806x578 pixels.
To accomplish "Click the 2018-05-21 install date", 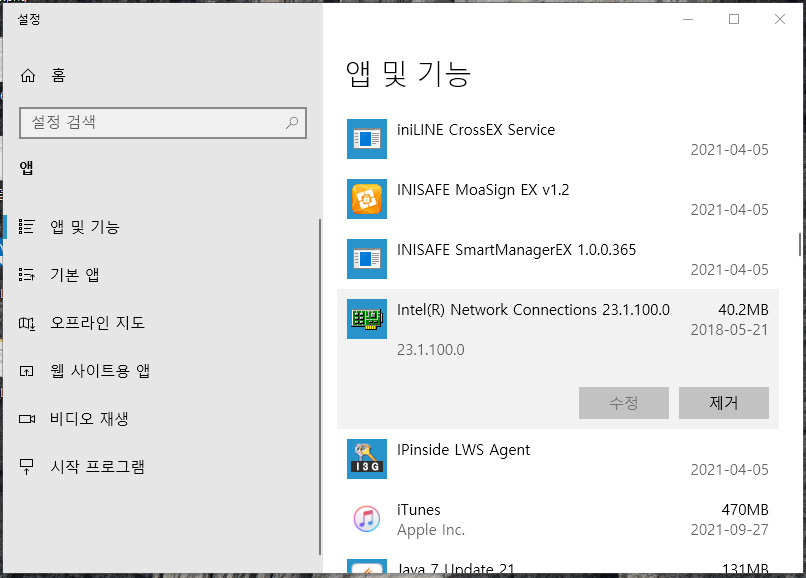I will (729, 330).
